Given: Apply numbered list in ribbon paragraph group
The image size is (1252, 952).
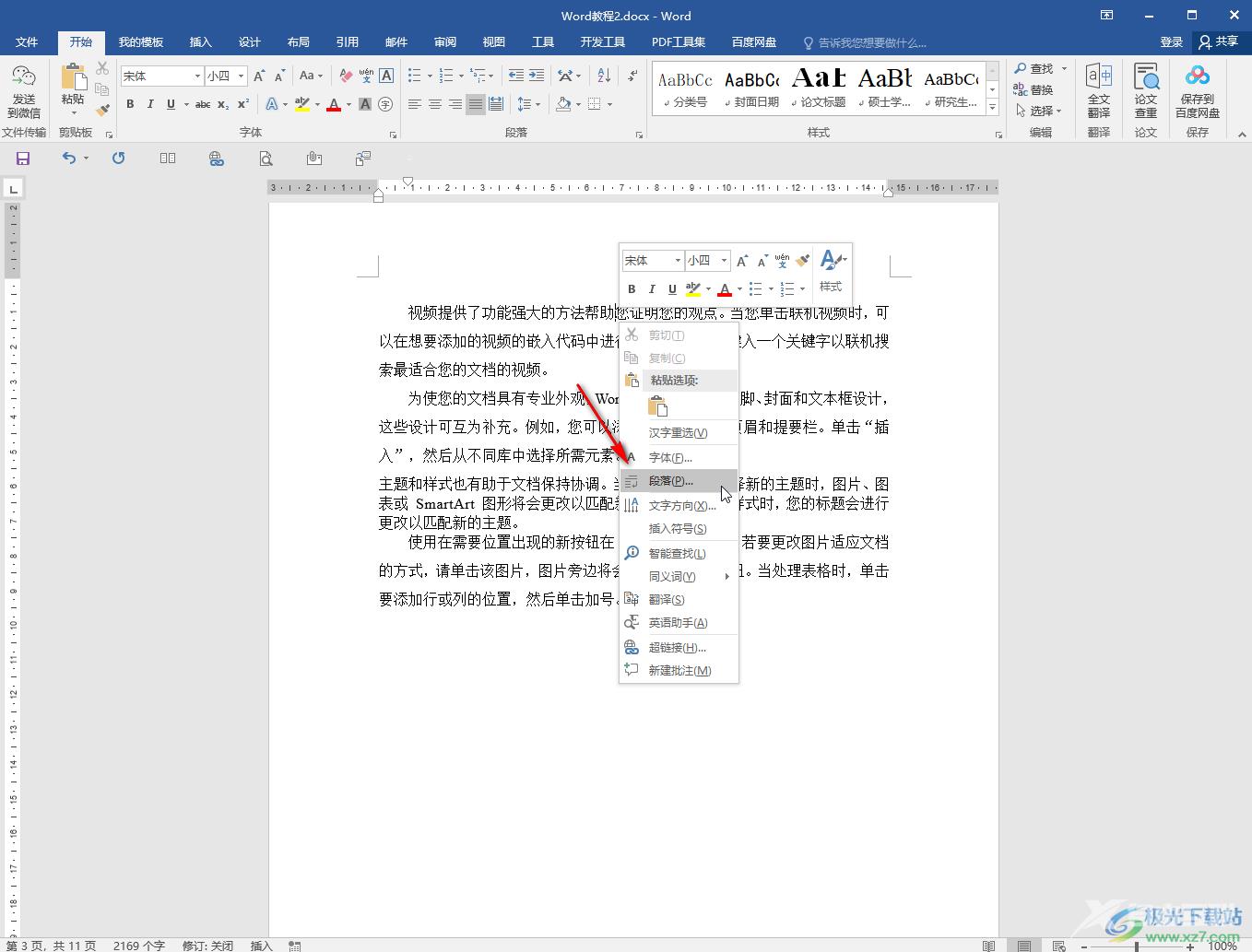Looking at the screenshot, I should point(446,76).
